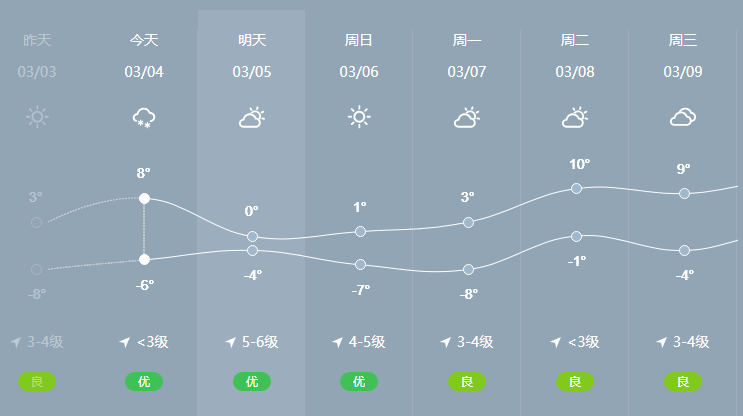Screen dimensions: 743x416
Task: Click the green 优 badge under today
Action: click(x=144, y=381)
